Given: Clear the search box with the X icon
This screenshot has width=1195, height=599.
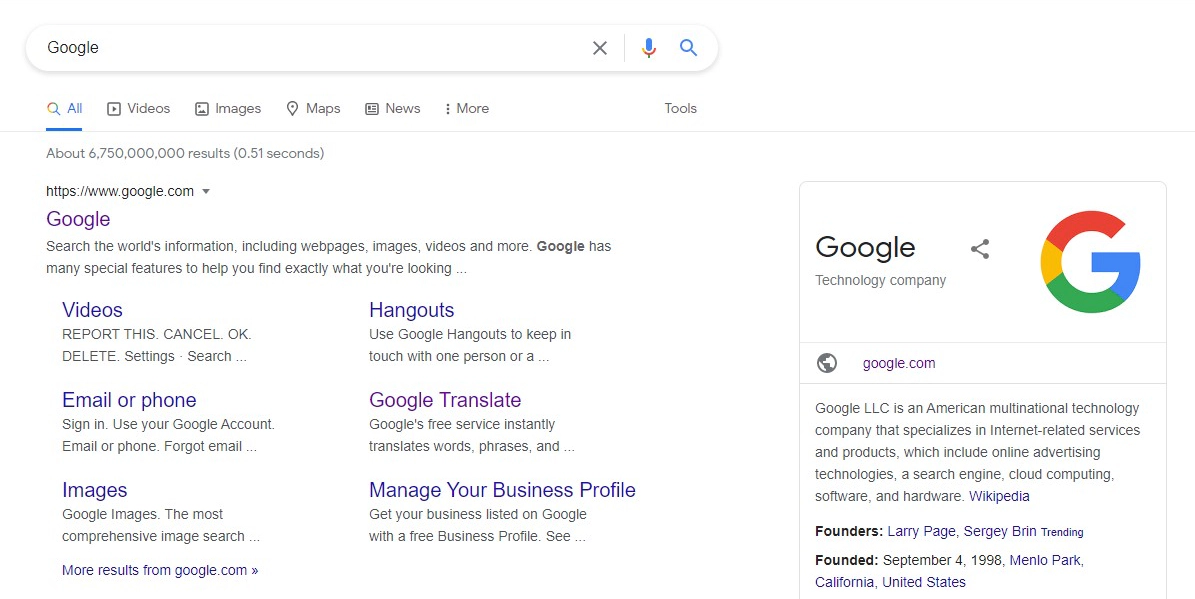Looking at the screenshot, I should tap(599, 47).
